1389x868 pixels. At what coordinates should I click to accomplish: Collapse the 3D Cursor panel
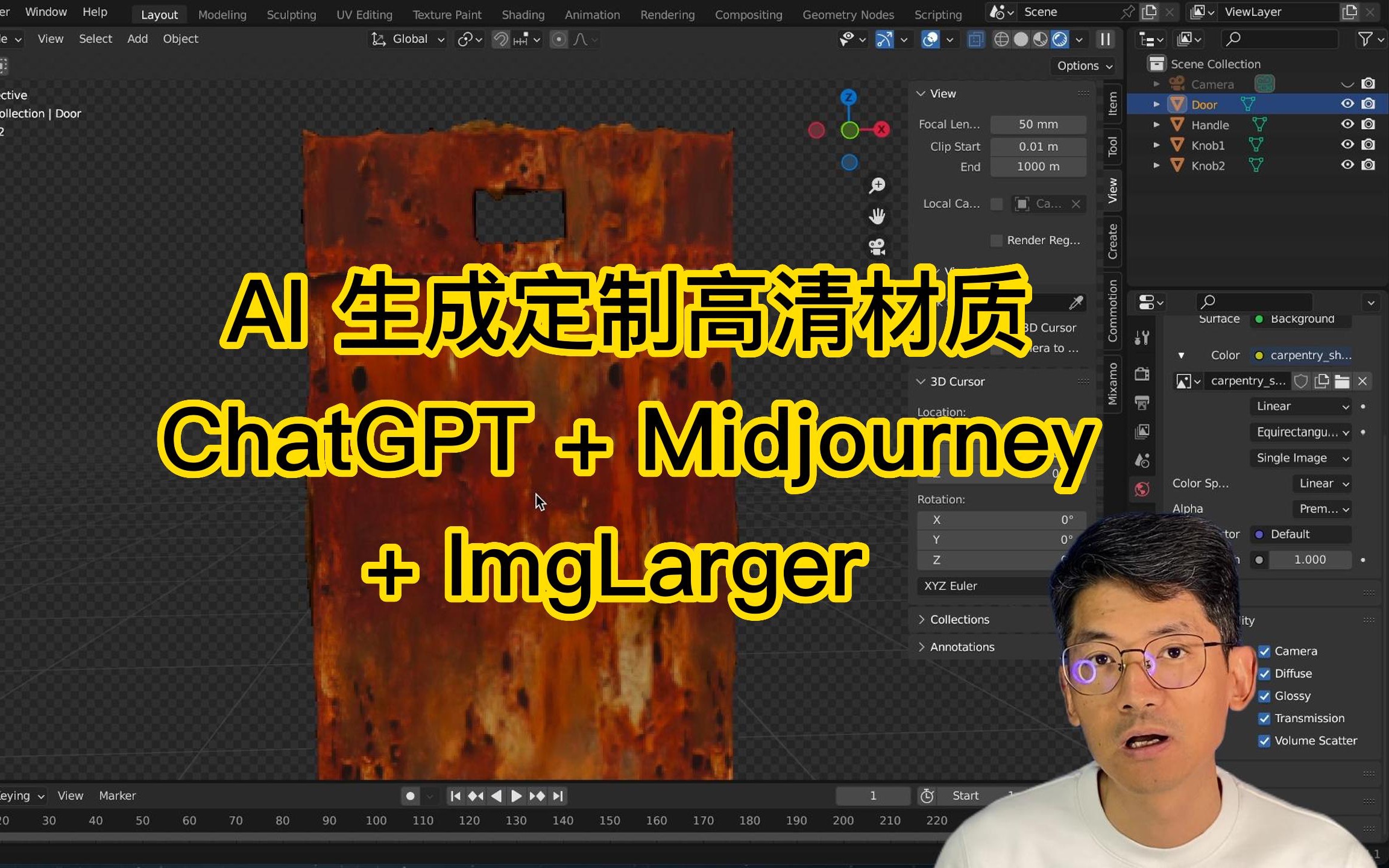(921, 382)
